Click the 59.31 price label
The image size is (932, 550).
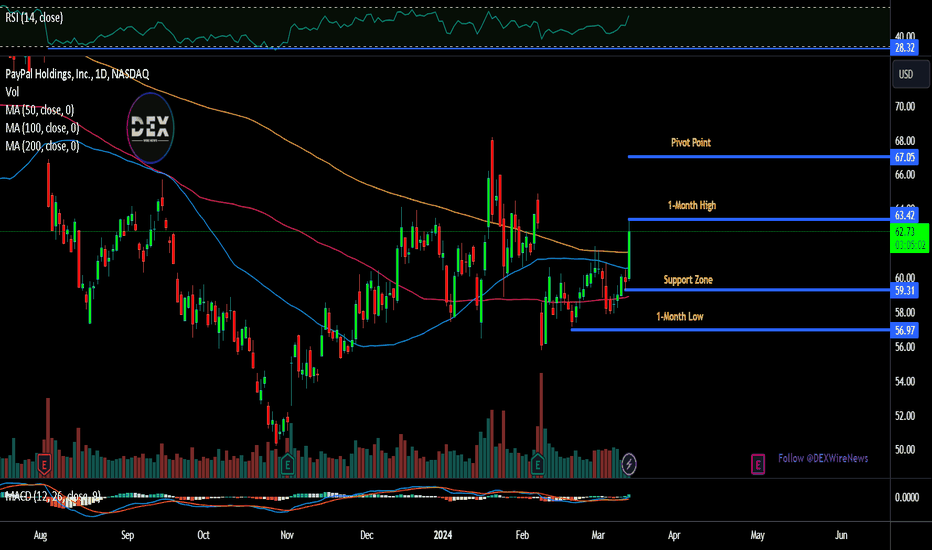pos(905,291)
